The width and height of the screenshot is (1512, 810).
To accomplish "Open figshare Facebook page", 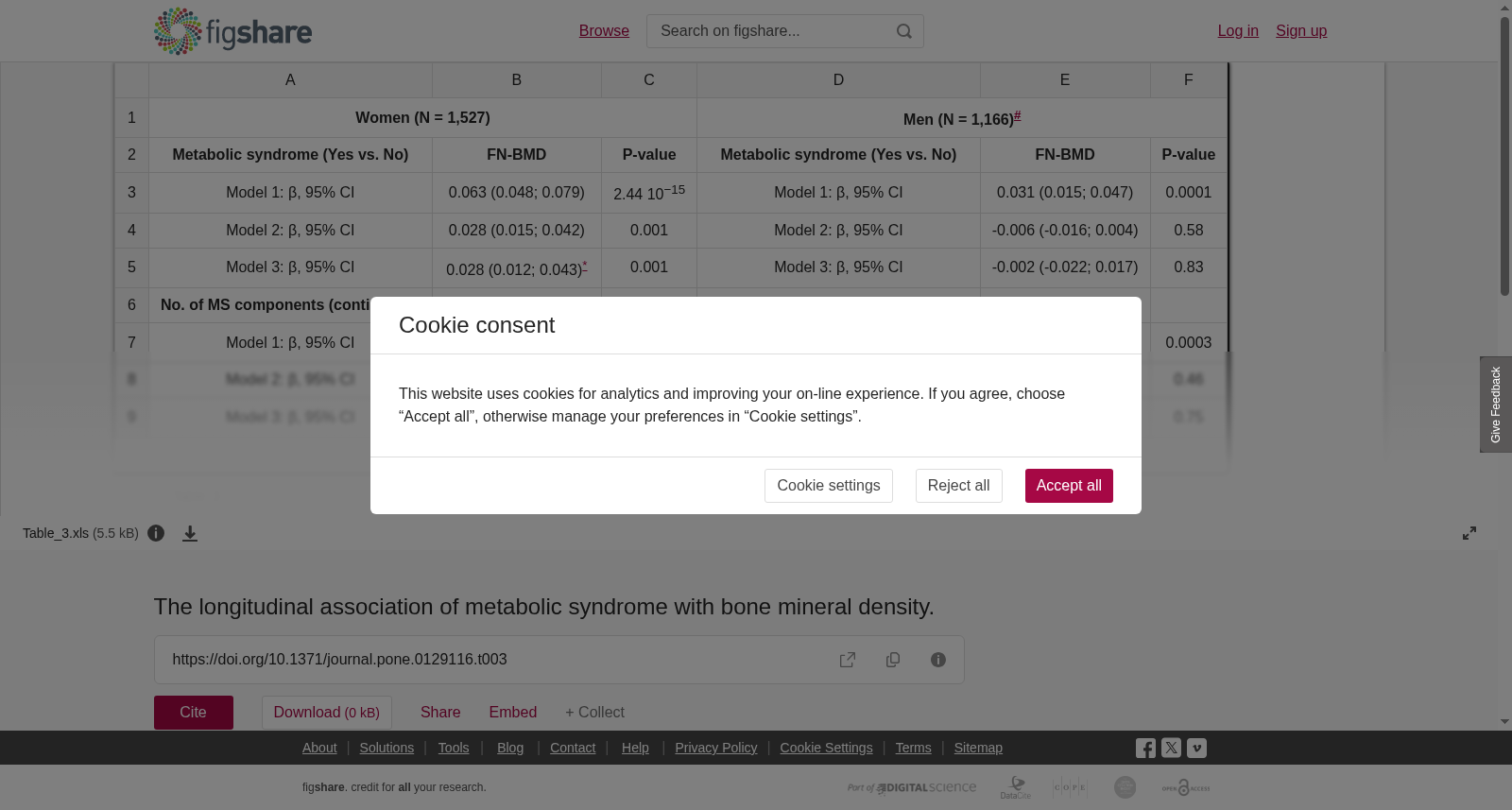I will (x=1145, y=748).
